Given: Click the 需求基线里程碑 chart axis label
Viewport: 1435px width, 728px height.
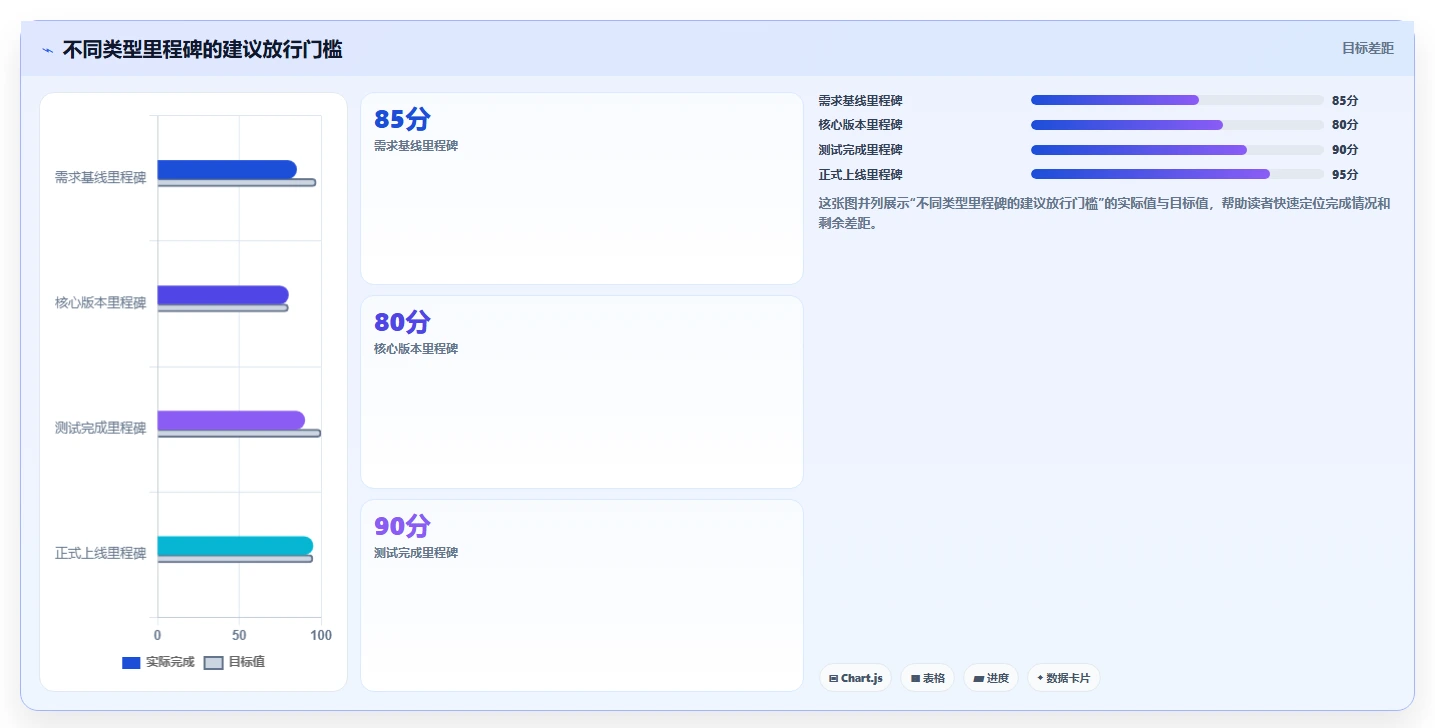Looking at the screenshot, I should (x=100, y=178).
